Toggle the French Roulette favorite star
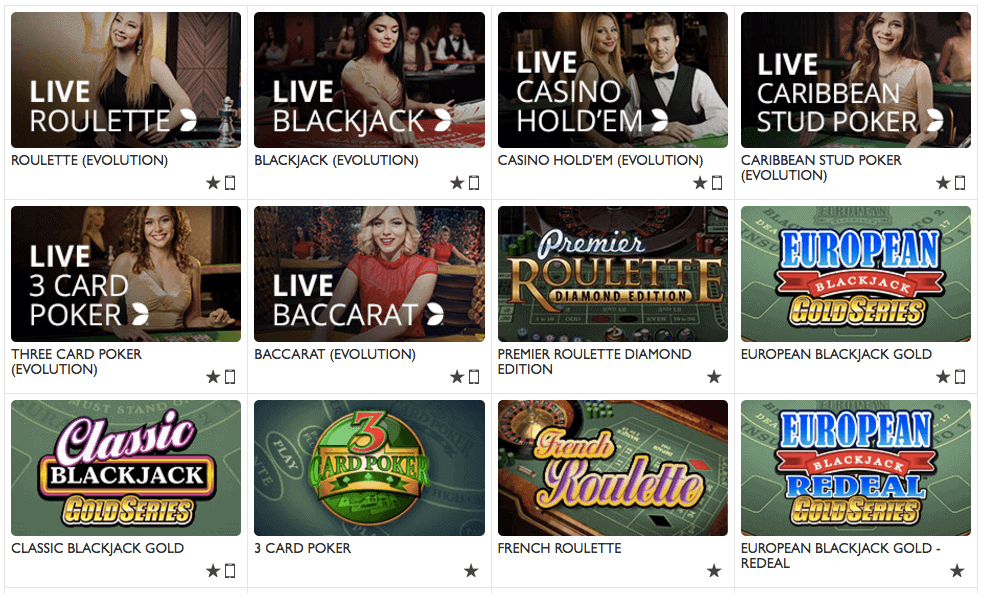Viewport: 982px width, 593px height. pos(714,571)
